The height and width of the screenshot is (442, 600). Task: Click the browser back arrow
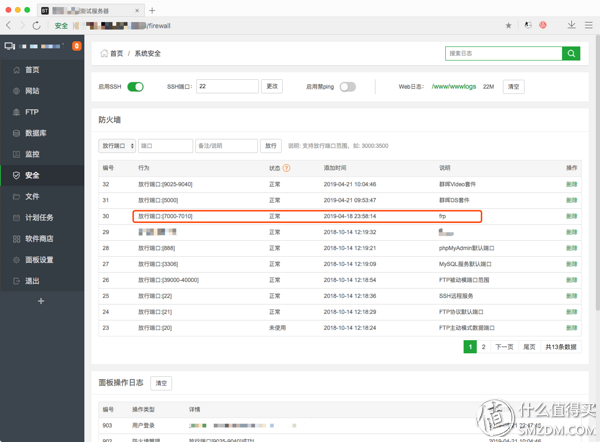click(x=8, y=25)
